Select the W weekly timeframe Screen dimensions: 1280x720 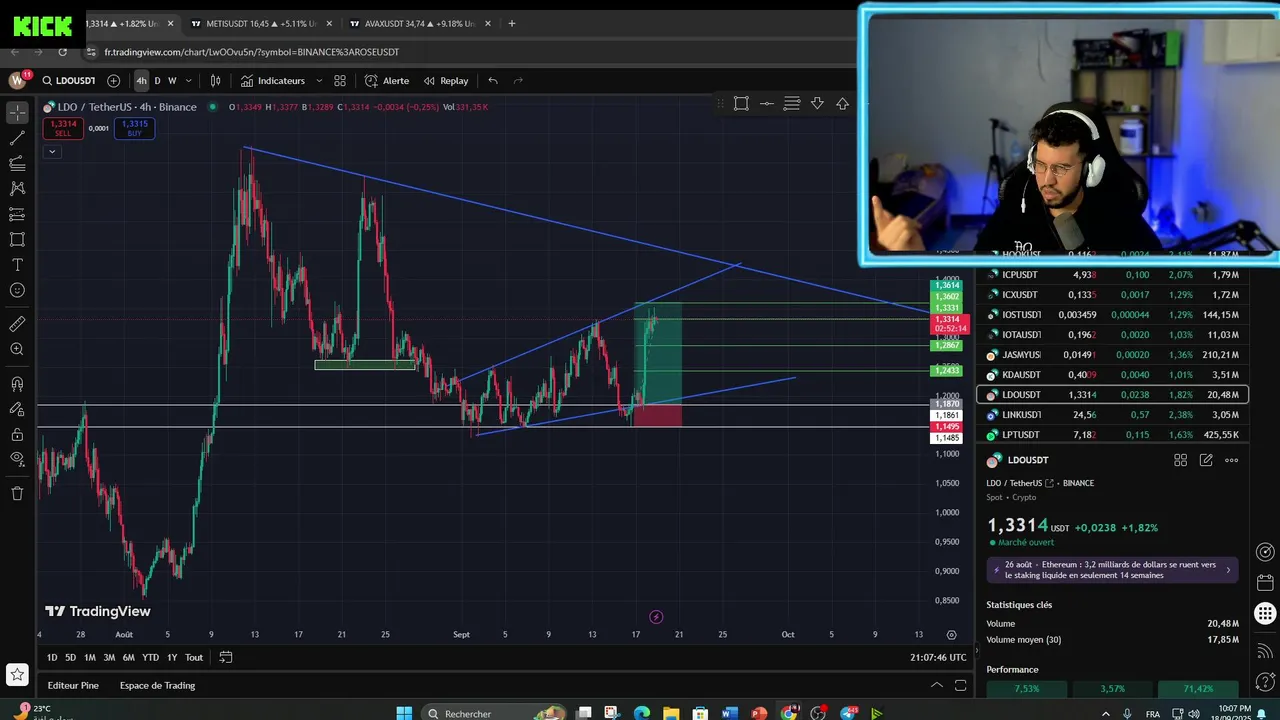click(x=172, y=81)
